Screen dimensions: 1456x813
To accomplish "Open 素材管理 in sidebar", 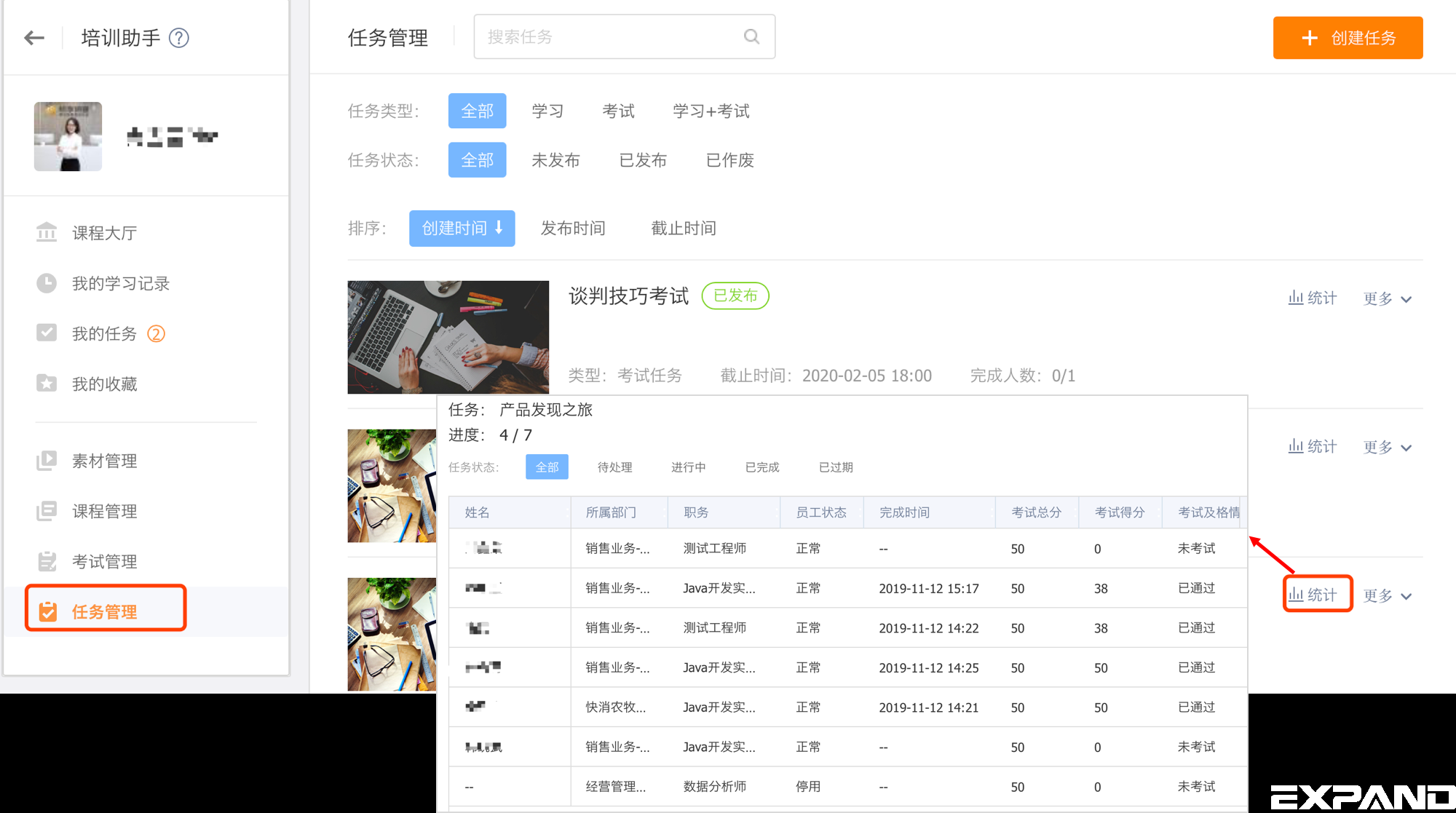I will (104, 461).
